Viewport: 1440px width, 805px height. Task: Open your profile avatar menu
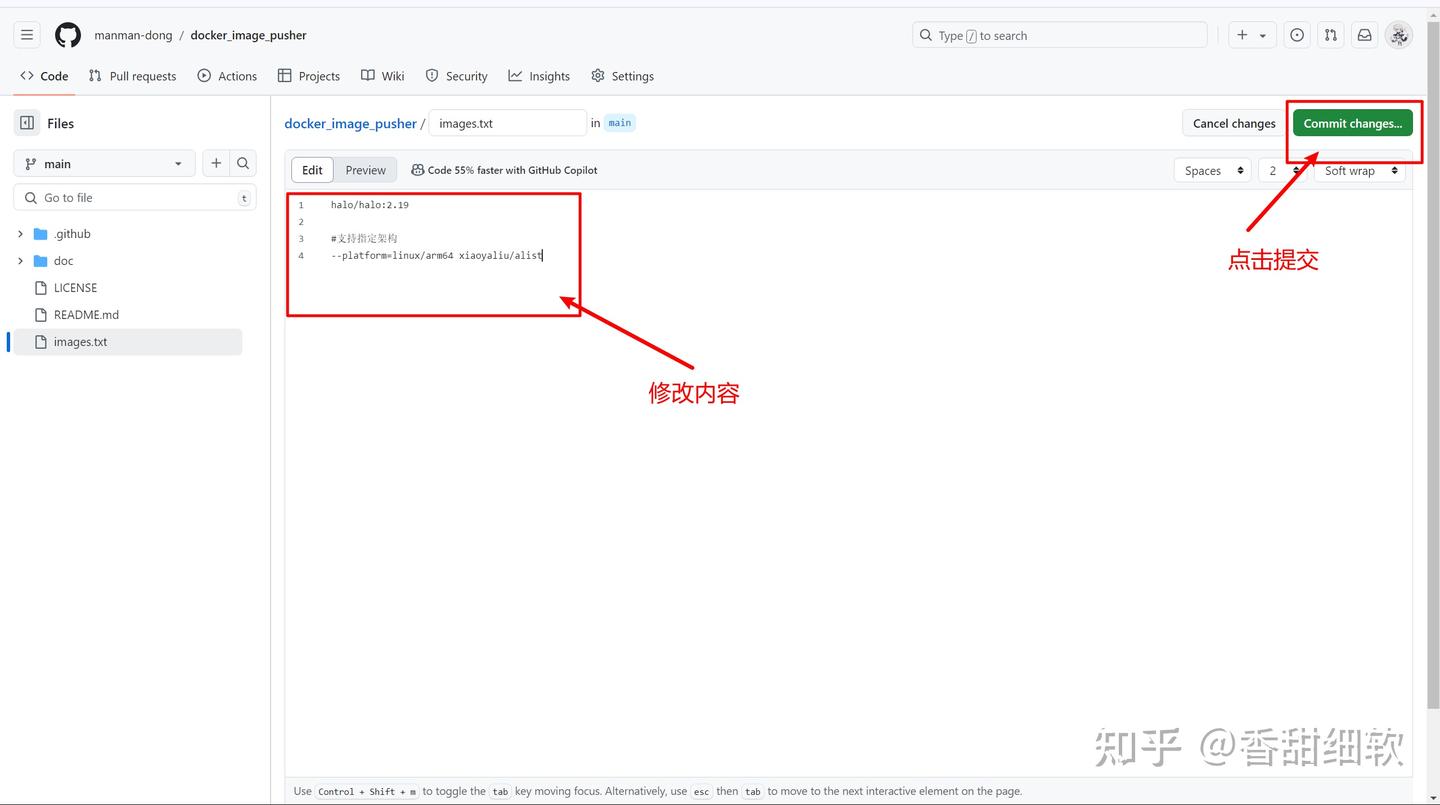pyautogui.click(x=1399, y=34)
